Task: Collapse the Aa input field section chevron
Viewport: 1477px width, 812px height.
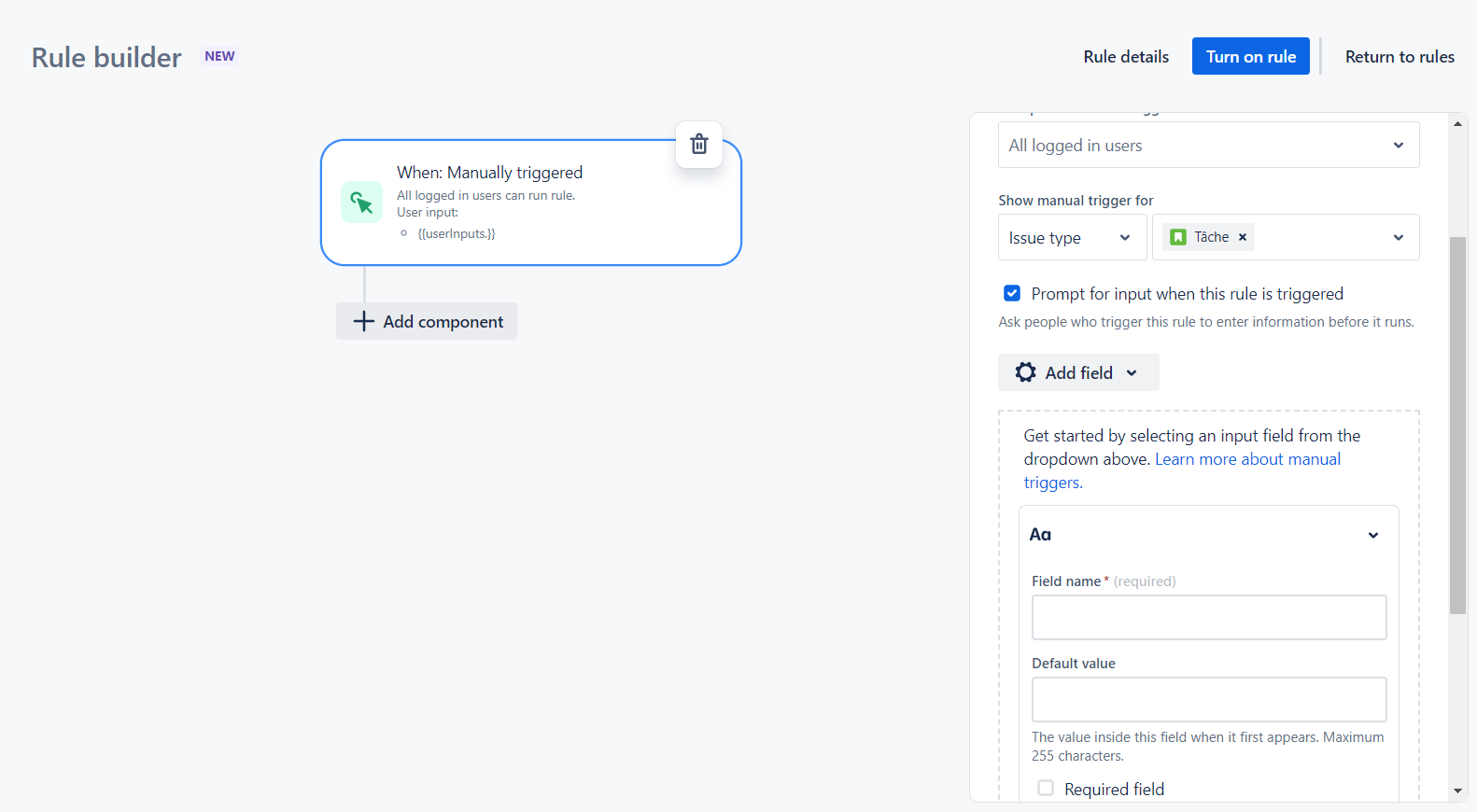Action: coord(1373,535)
